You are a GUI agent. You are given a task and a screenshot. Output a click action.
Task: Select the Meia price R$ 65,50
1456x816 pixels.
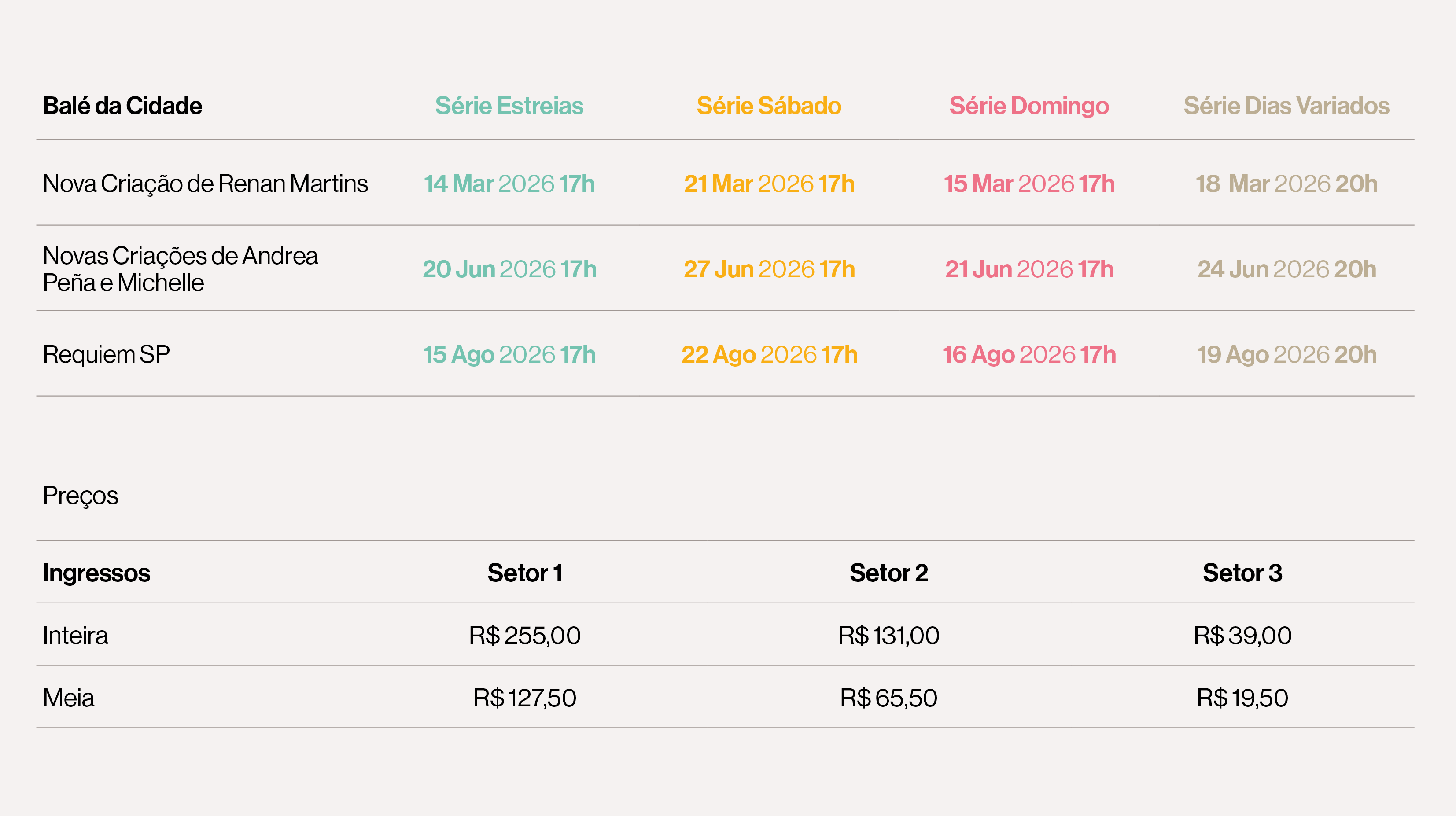click(x=888, y=698)
